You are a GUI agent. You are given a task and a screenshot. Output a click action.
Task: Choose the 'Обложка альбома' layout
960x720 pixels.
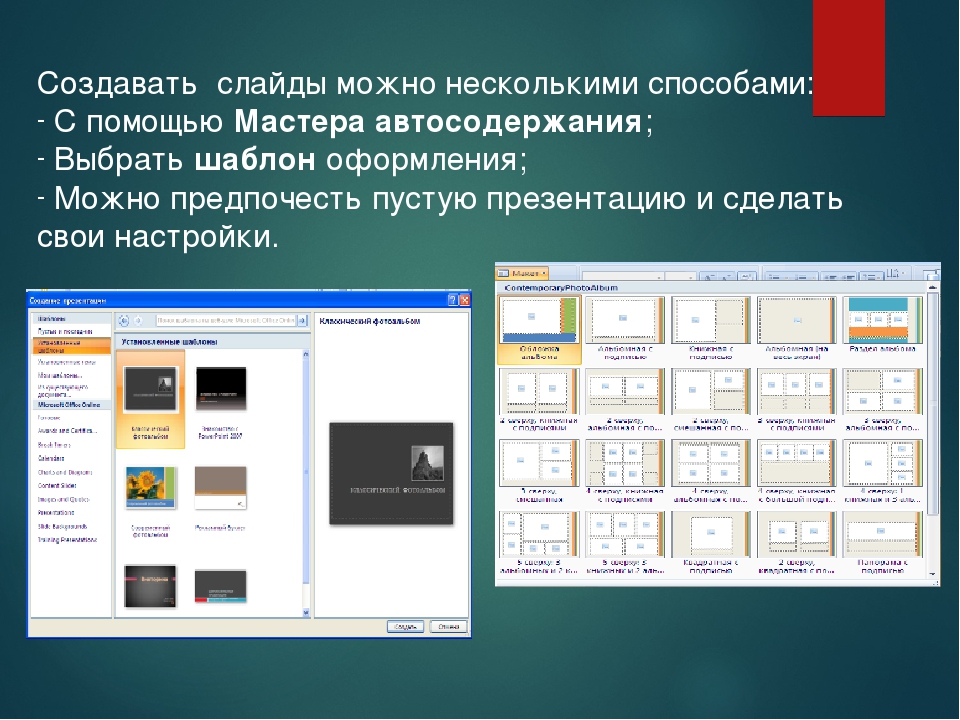[x=539, y=329]
